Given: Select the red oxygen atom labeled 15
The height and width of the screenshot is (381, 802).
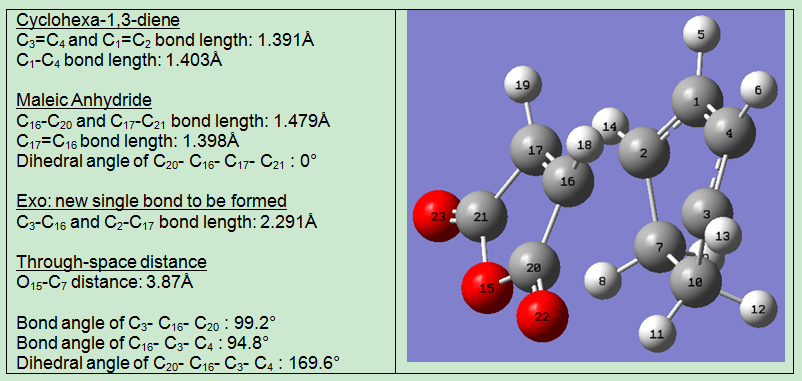Looking at the screenshot, I should point(486,288).
